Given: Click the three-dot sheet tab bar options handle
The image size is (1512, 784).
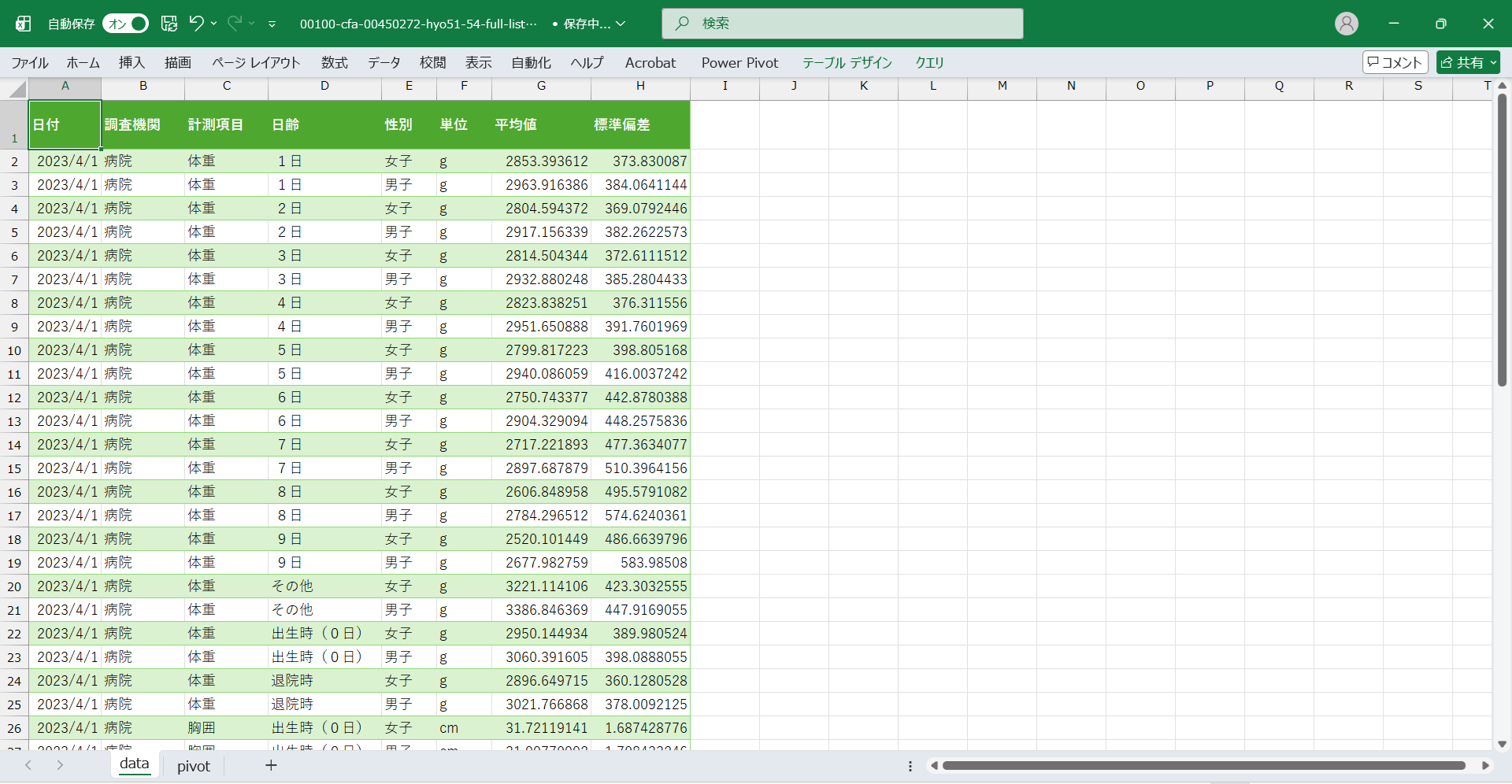Looking at the screenshot, I should pyautogui.click(x=910, y=766).
